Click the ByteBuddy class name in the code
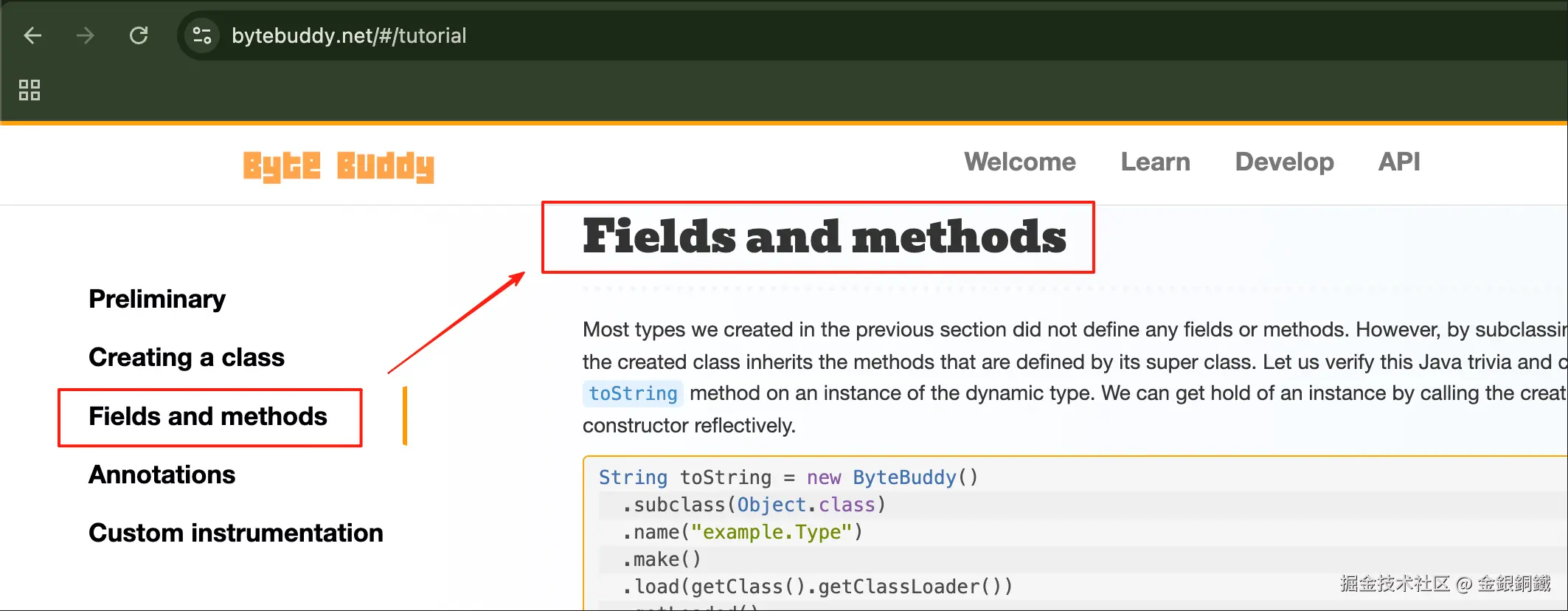Image resolution: width=1568 pixels, height=611 pixels. click(x=903, y=477)
